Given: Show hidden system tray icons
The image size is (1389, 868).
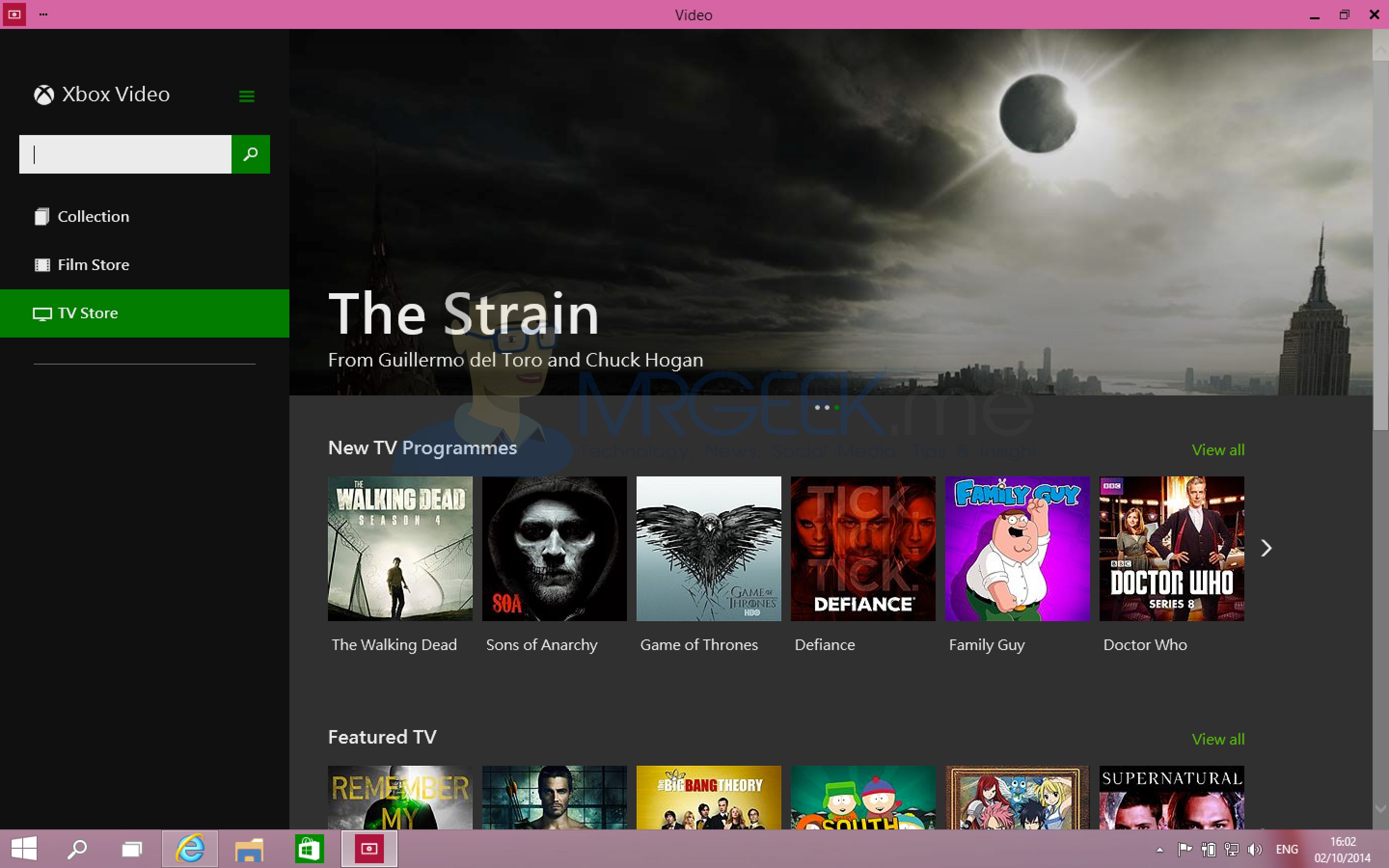Looking at the screenshot, I should pyautogui.click(x=1159, y=850).
